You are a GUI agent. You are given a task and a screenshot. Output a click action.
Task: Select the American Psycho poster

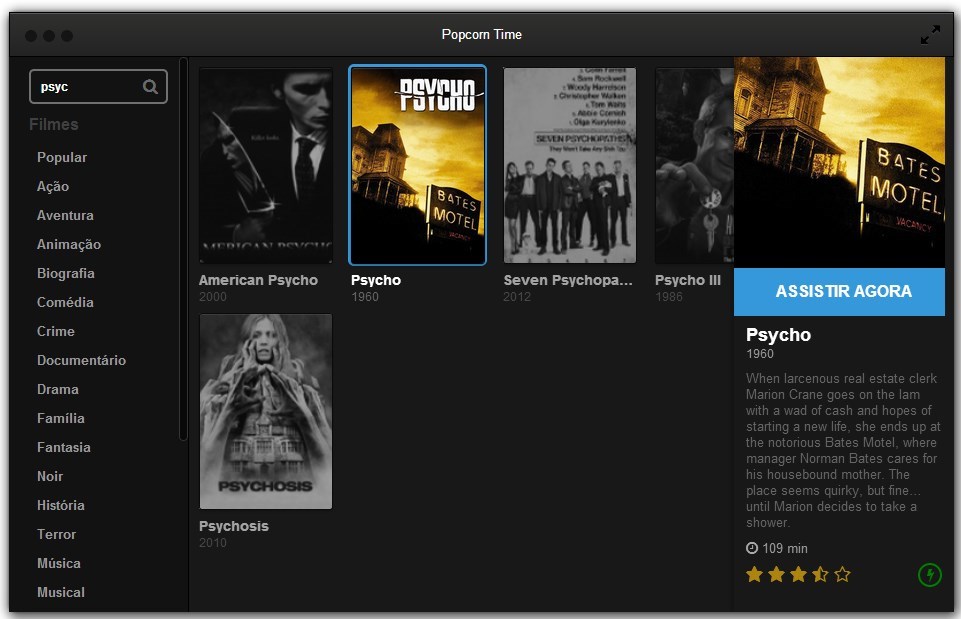click(266, 165)
